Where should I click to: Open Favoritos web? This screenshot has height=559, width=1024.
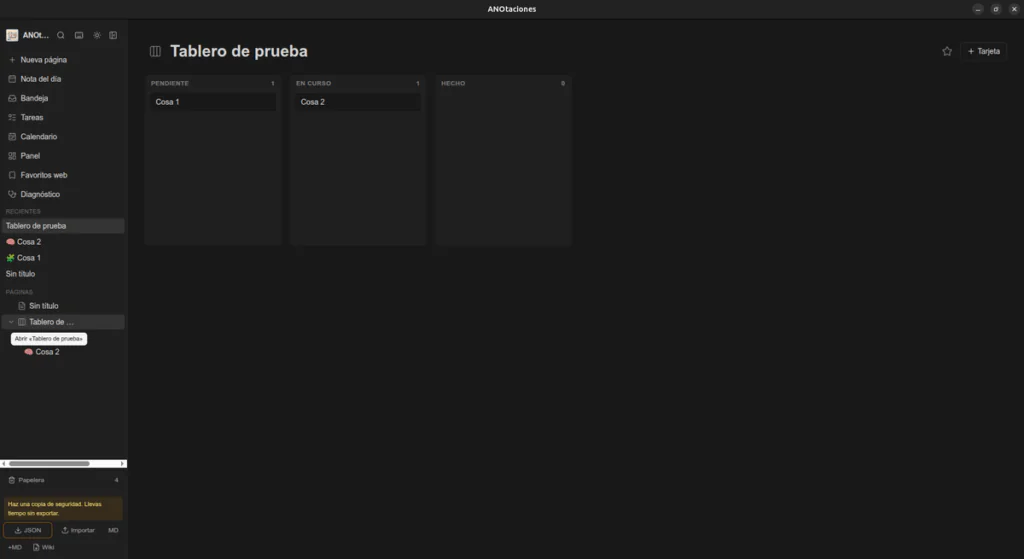63,175
